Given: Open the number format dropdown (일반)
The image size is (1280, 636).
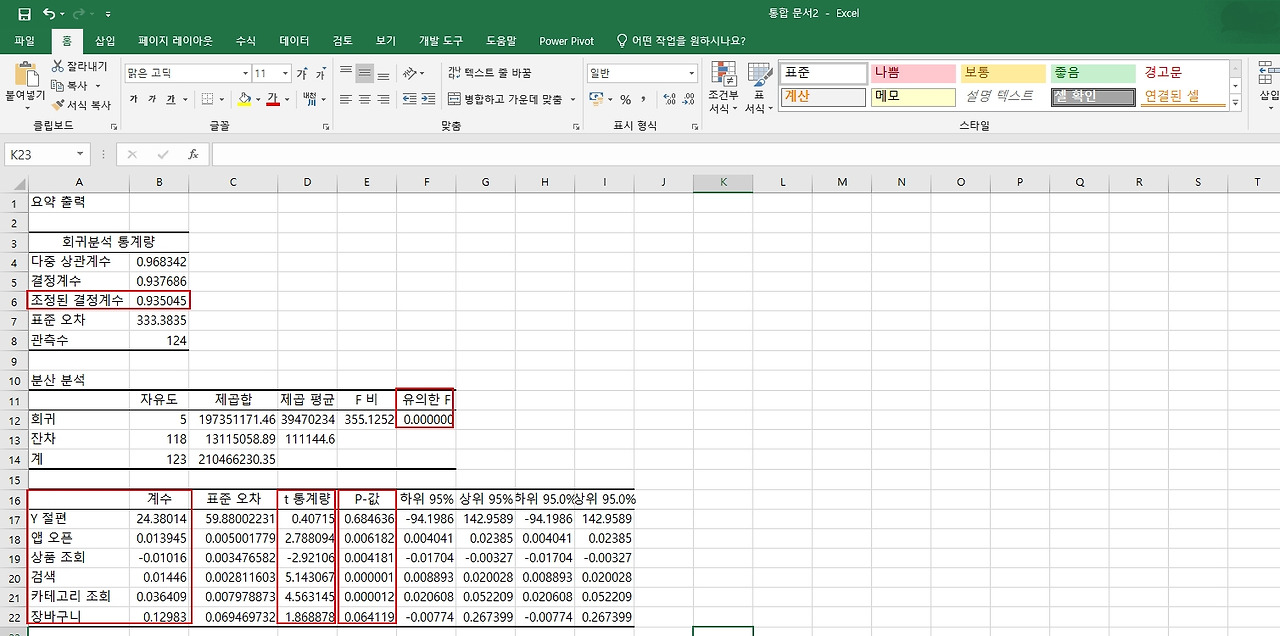Looking at the screenshot, I should [x=691, y=73].
